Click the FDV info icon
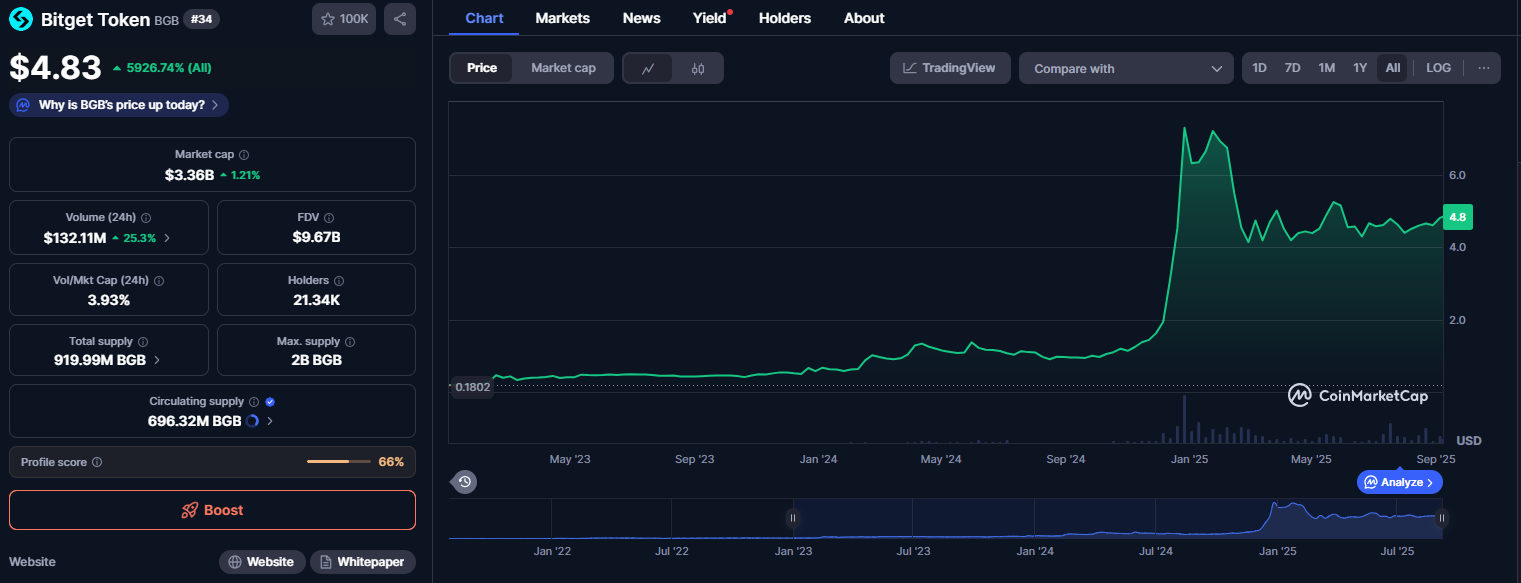This screenshot has width=1521, height=583. pyautogui.click(x=329, y=217)
